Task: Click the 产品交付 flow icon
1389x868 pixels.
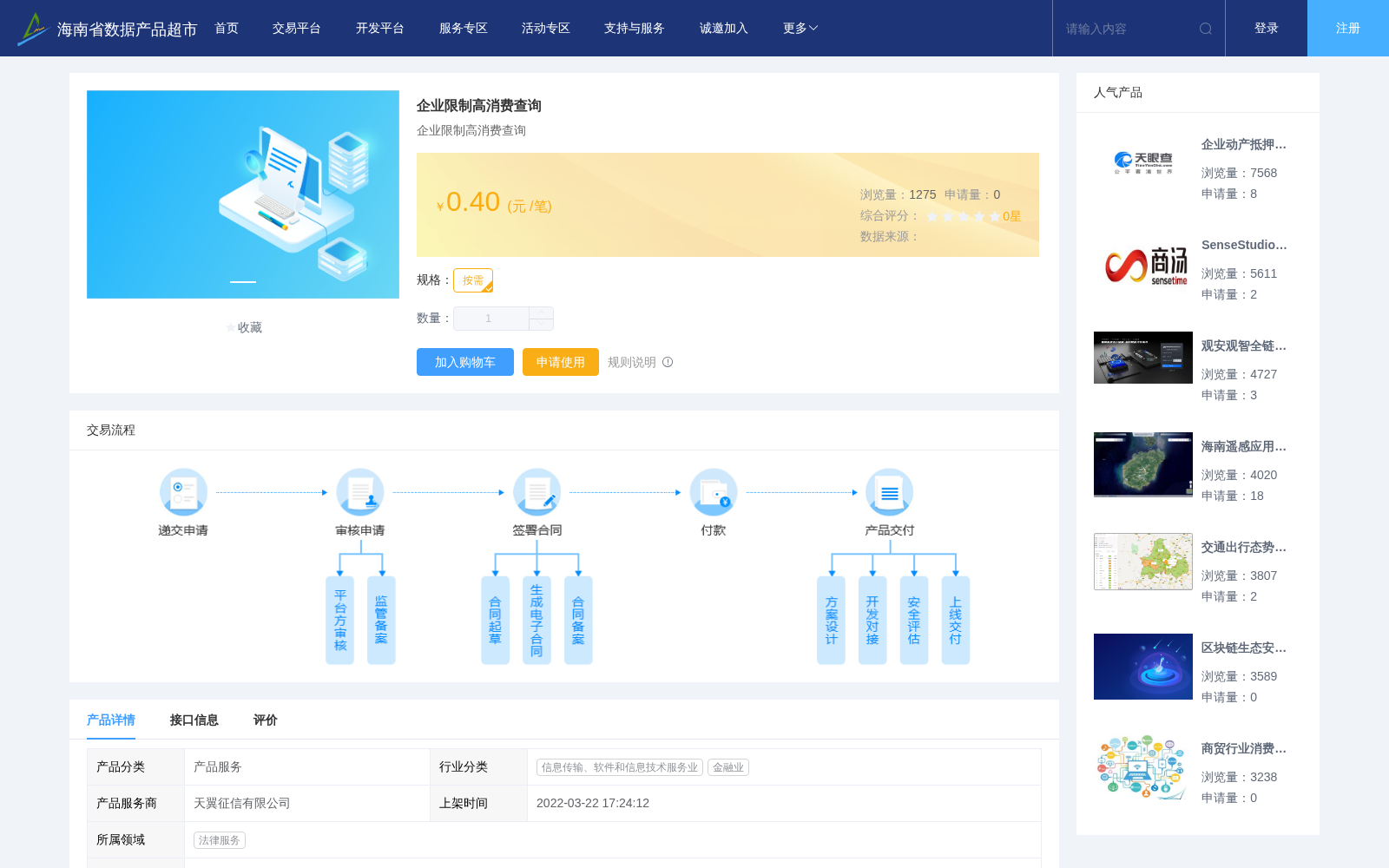Action: pyautogui.click(x=890, y=492)
